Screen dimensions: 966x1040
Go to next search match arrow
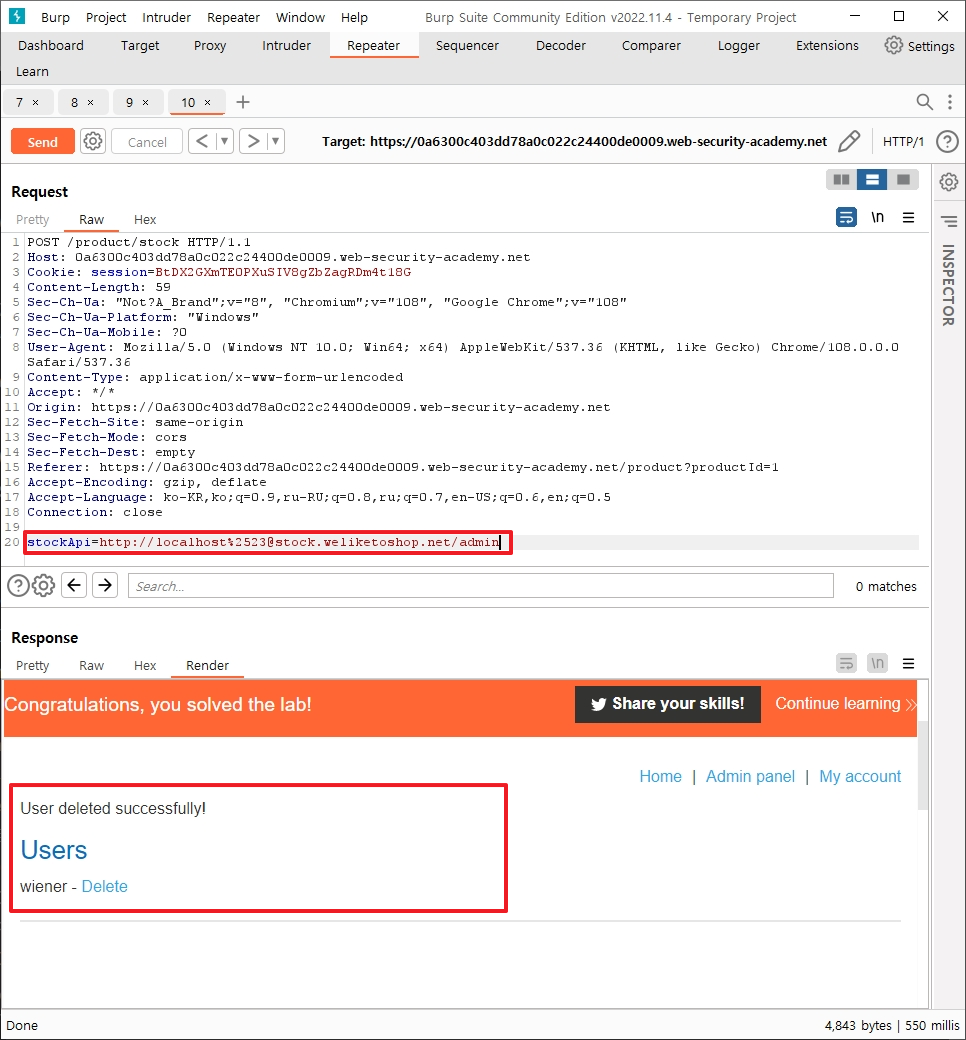[105, 585]
